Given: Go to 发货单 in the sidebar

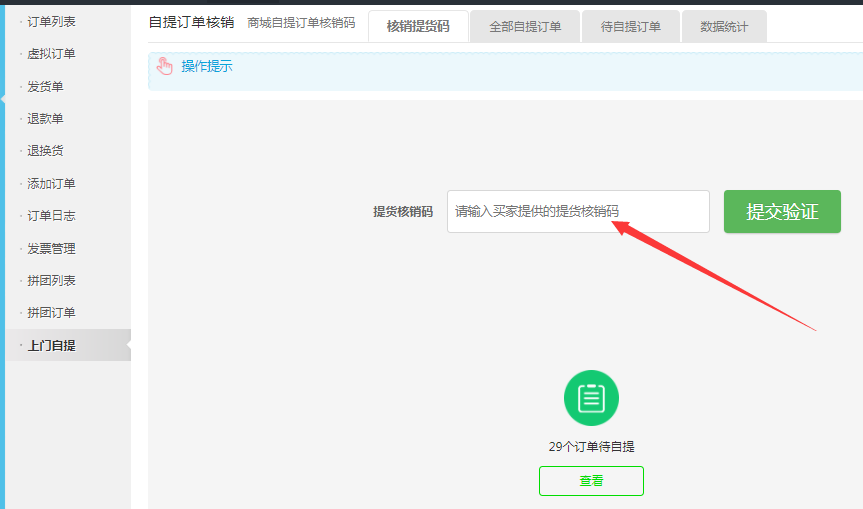Looking at the screenshot, I should pos(45,87).
